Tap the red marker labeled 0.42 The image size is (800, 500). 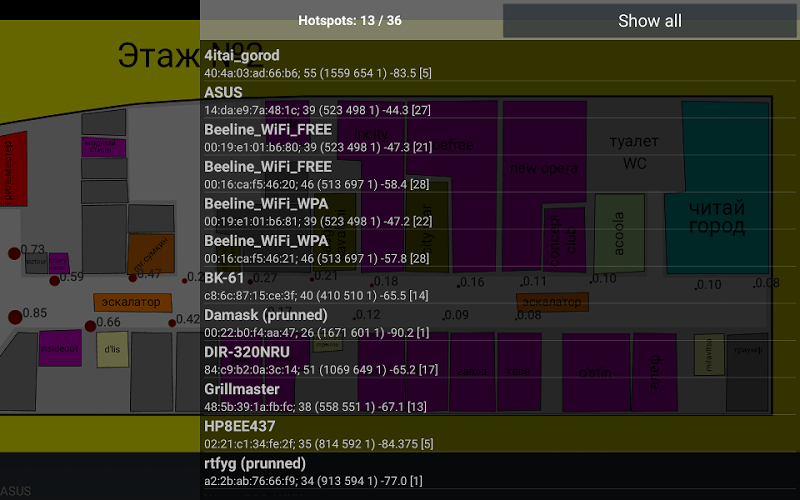(172, 323)
